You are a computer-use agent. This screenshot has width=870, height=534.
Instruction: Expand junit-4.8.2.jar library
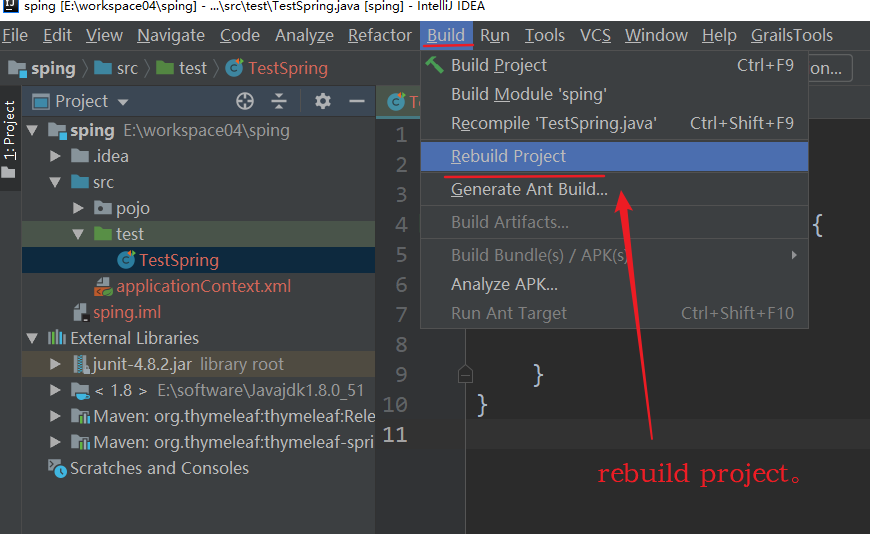[55, 364]
